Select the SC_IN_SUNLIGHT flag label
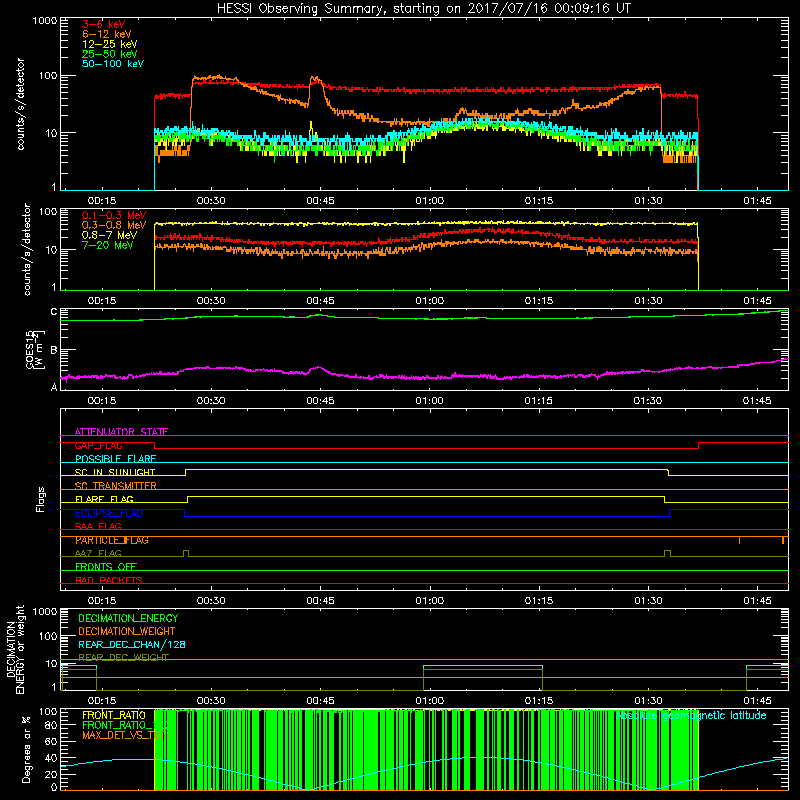Image resolution: width=800 pixels, height=800 pixels. [x=115, y=472]
